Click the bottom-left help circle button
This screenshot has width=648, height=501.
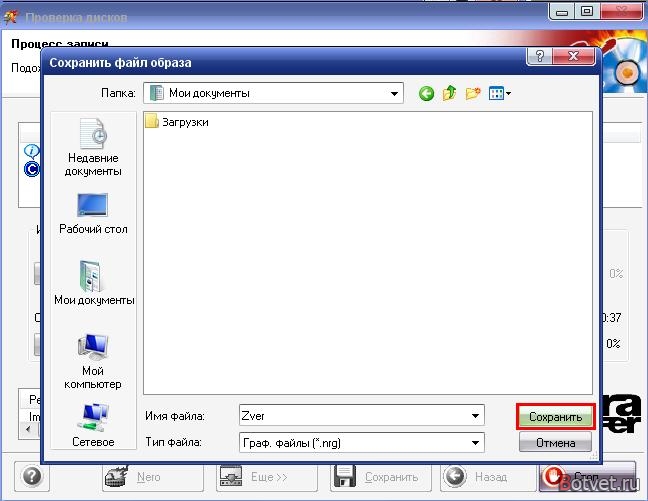pyautogui.click(x=32, y=477)
